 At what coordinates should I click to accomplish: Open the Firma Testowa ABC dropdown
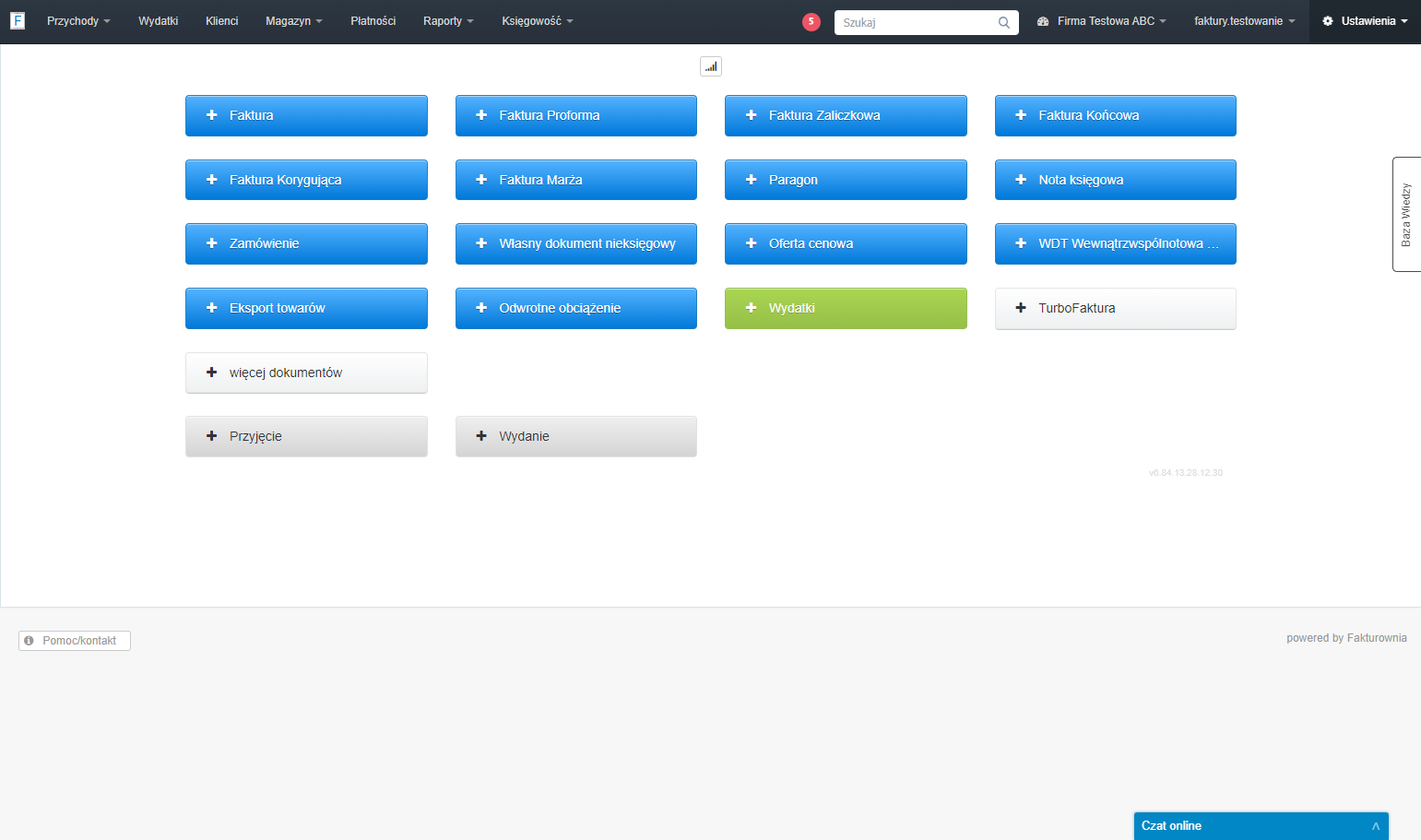[x=1102, y=21]
